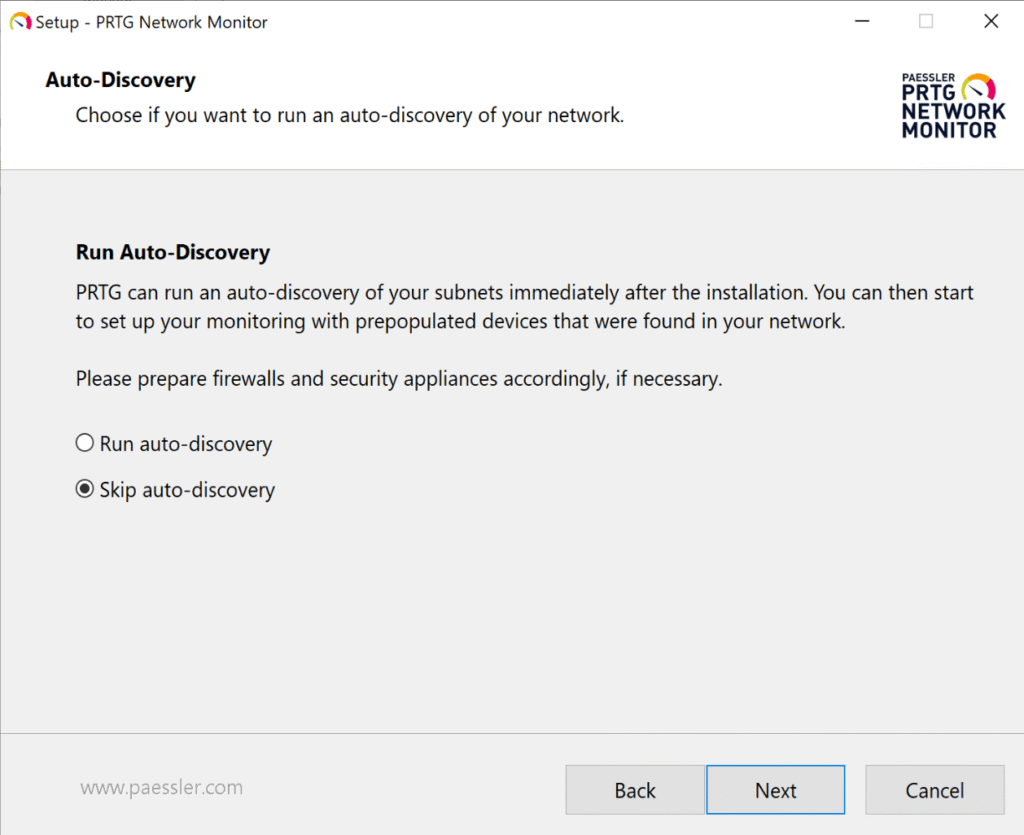Select the Run auto-discovery radio option
This screenshot has width=1024, height=835.
(x=85, y=443)
